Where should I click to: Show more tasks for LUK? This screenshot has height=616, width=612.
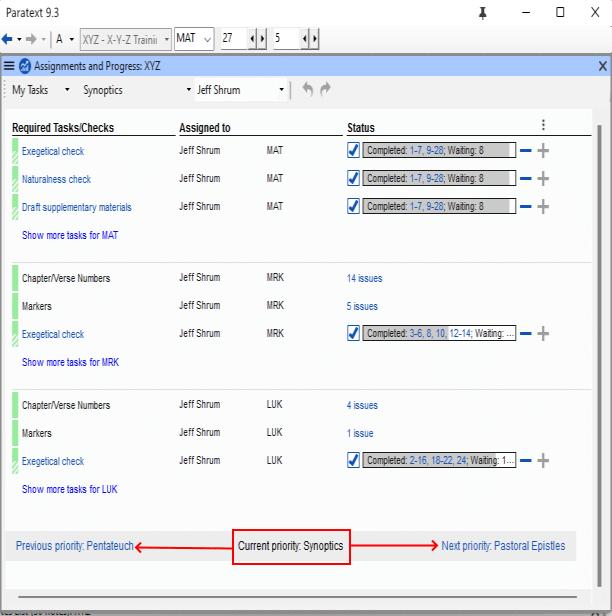pos(70,489)
